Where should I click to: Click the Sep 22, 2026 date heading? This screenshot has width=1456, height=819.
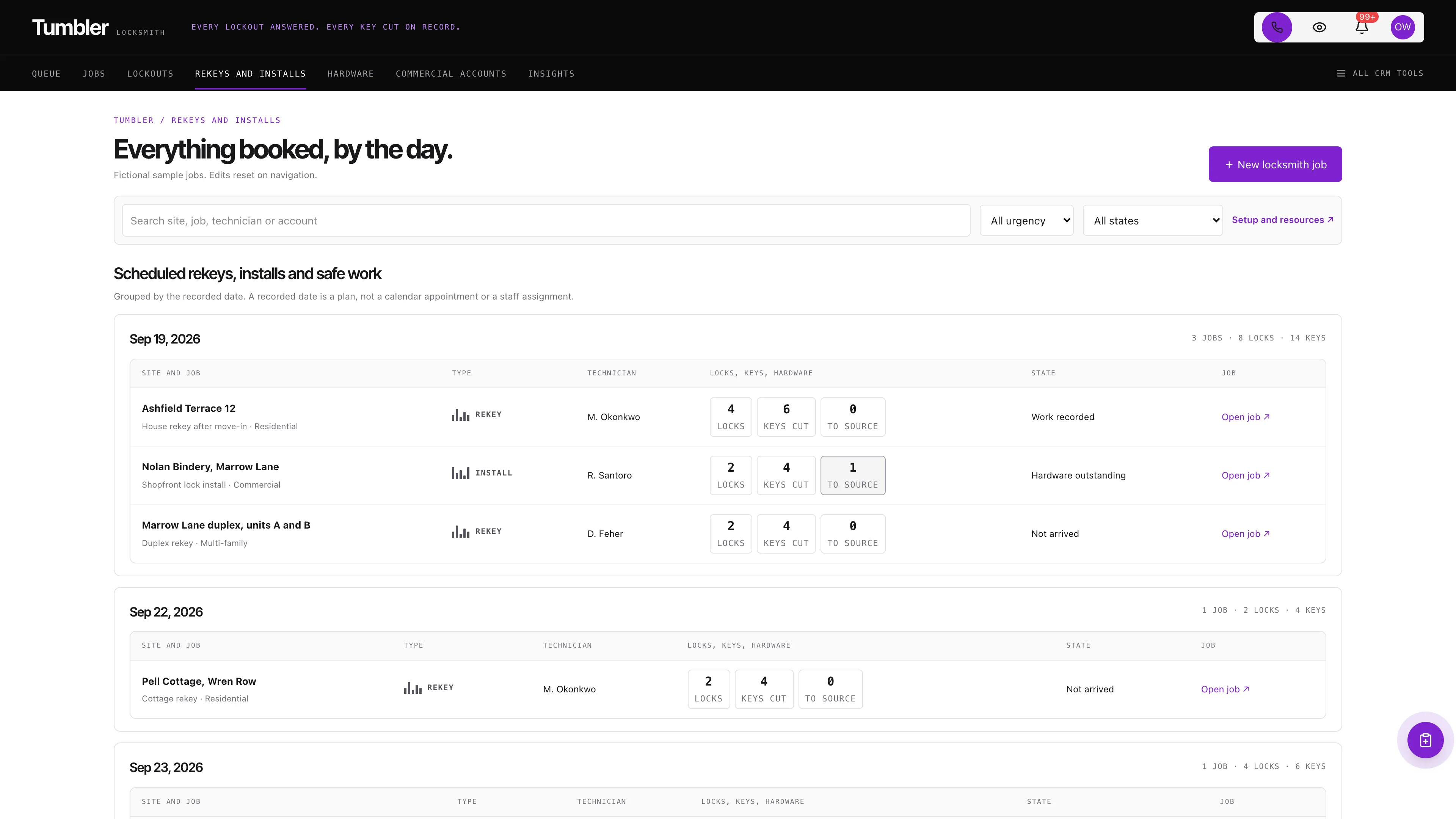[166, 612]
